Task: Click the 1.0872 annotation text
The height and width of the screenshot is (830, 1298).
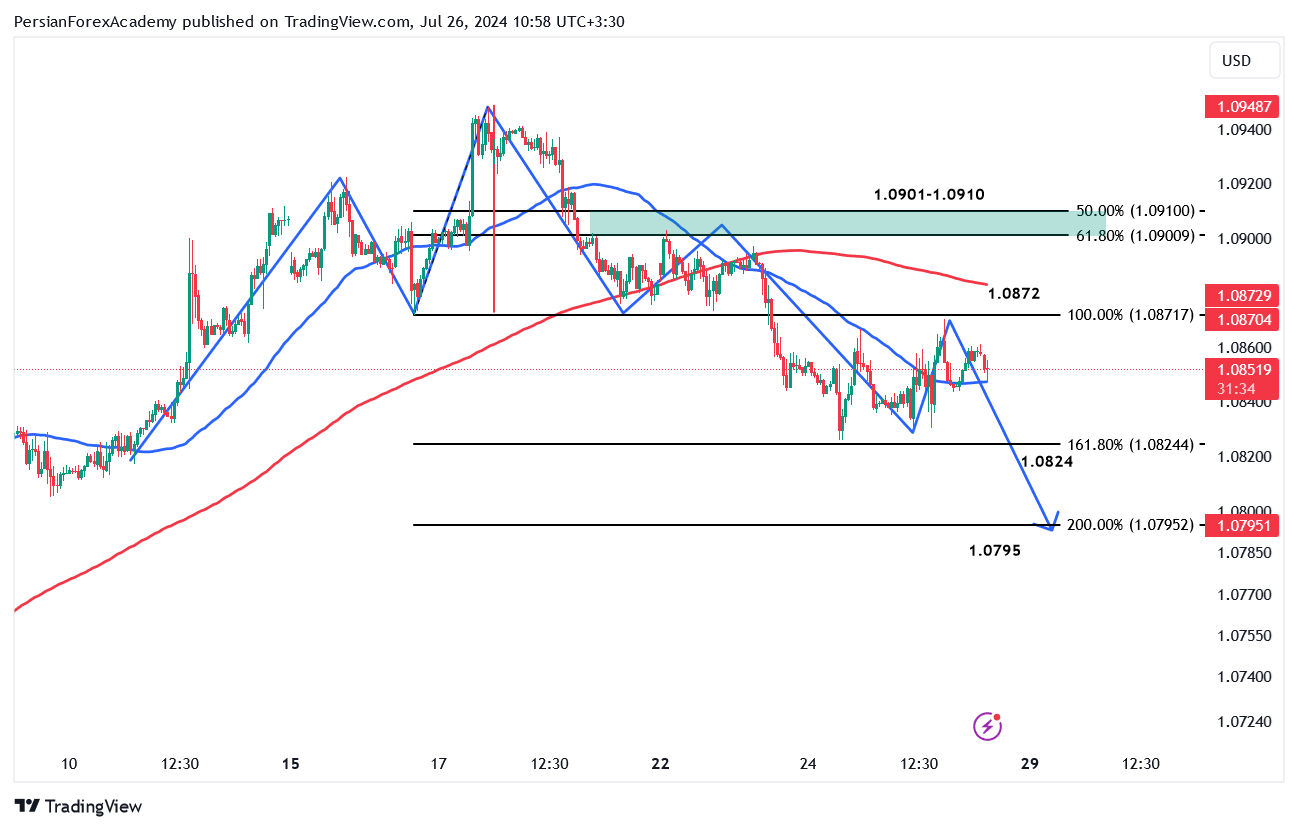Action: click(1014, 293)
